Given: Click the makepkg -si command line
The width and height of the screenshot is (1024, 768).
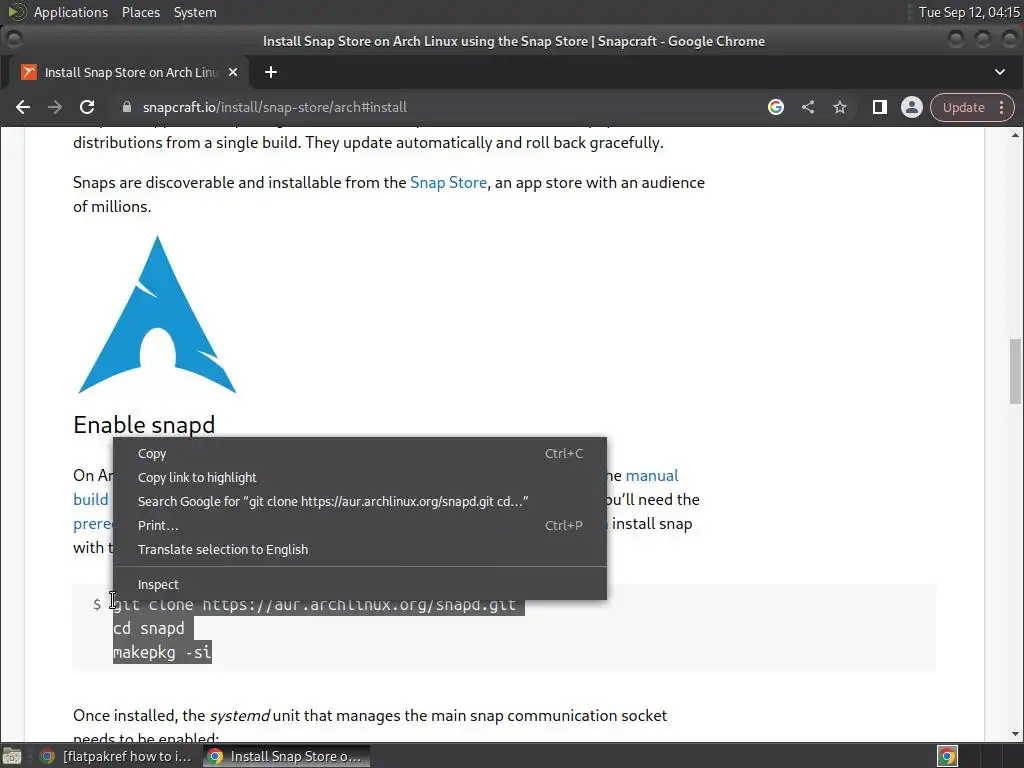Looking at the screenshot, I should [x=162, y=652].
